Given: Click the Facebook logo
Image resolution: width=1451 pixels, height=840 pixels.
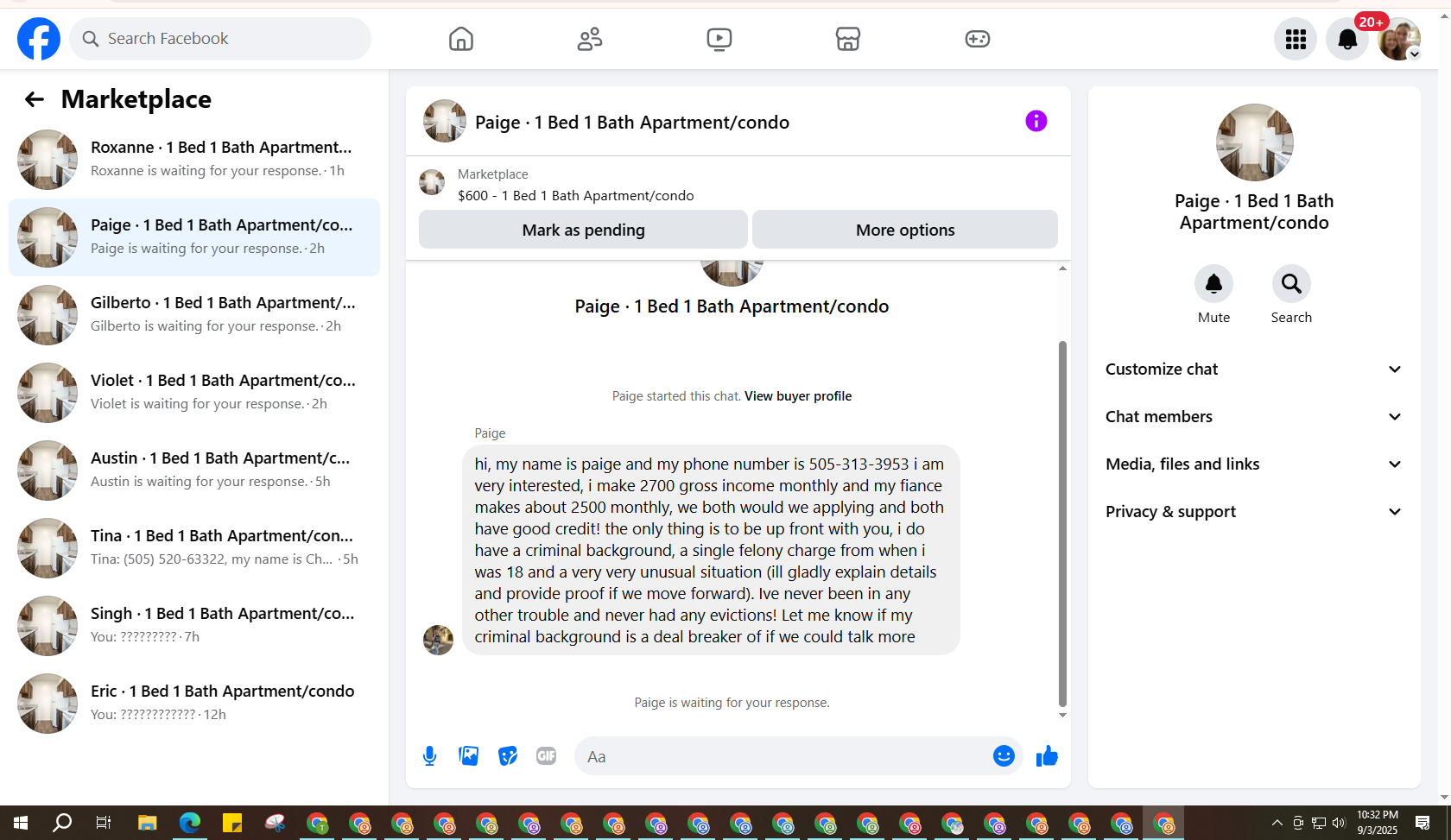Looking at the screenshot, I should 39,39.
